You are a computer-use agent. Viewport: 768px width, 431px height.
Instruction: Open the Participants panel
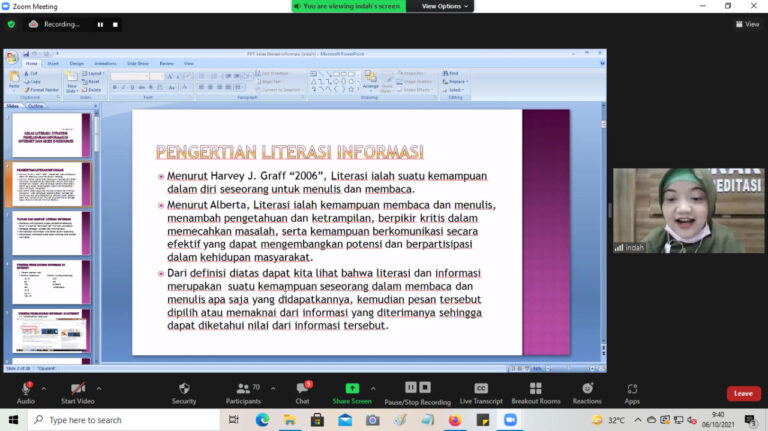[x=242, y=390]
